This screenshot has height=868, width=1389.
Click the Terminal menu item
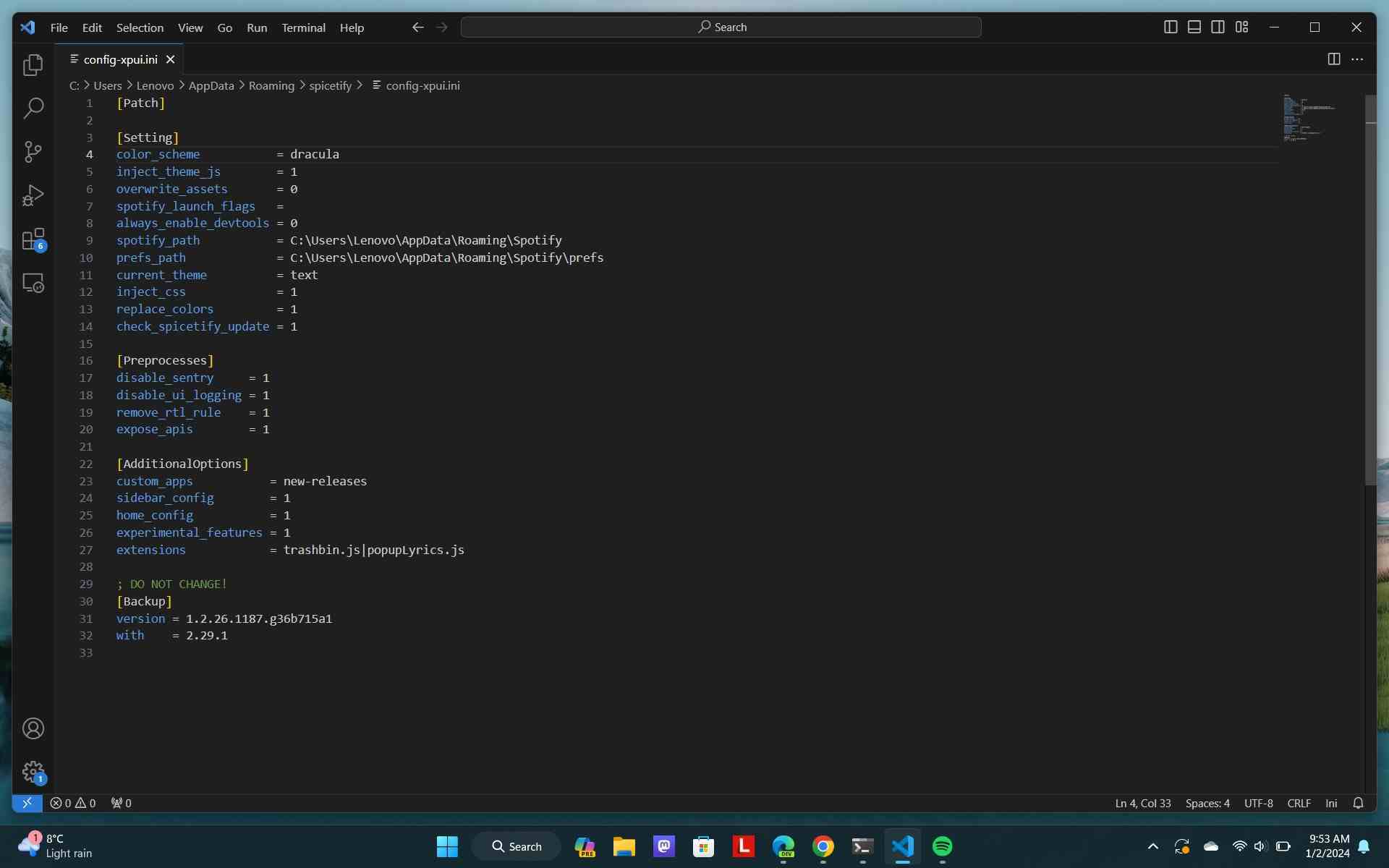coord(303,27)
